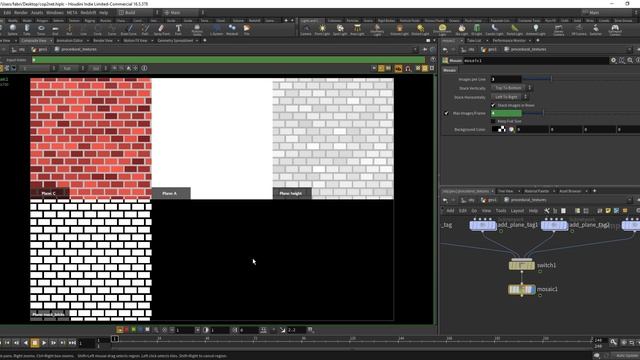Screen dimensions: 640x360
Task: Jump to the first frame
Action: [x=7, y=343]
